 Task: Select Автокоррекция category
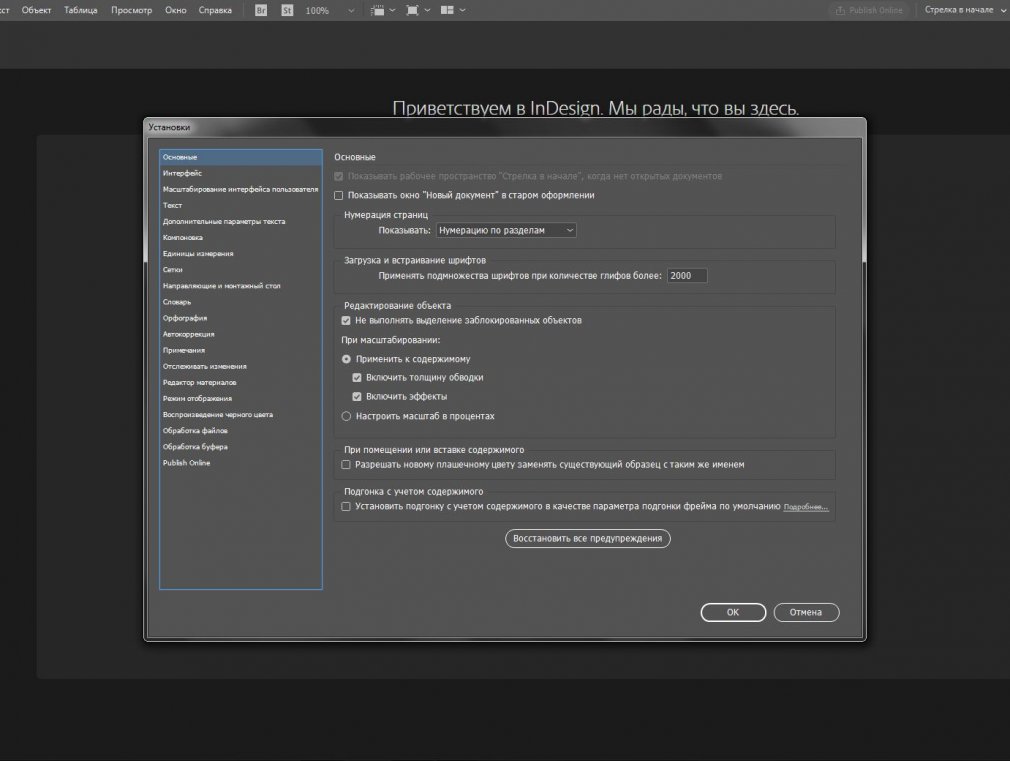241,334
